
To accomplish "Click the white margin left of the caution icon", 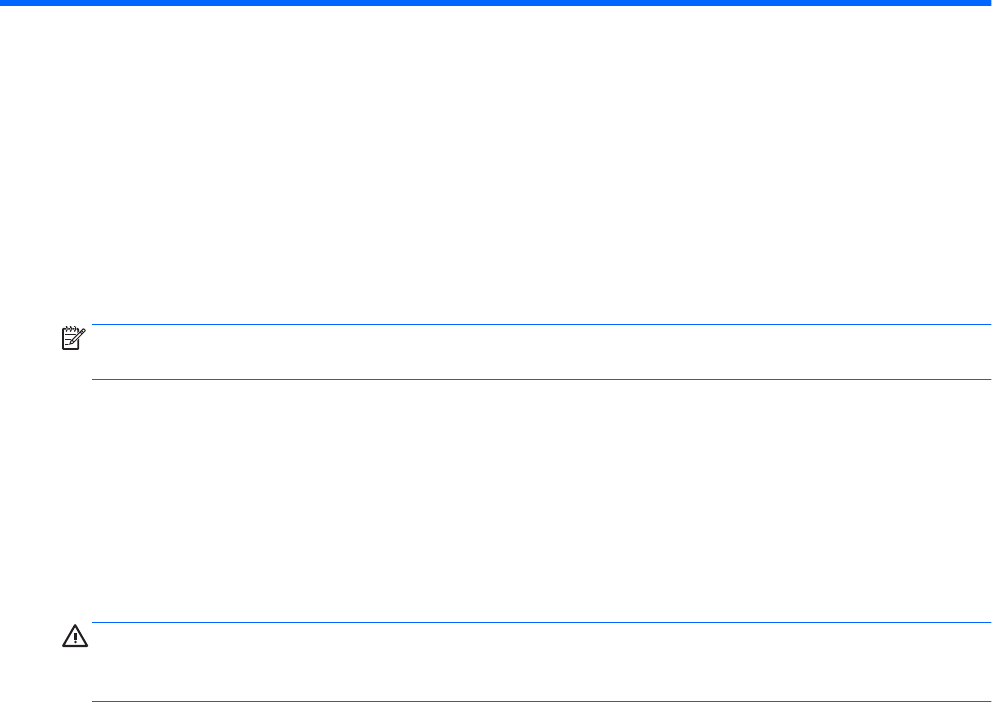I will [x=30, y=637].
